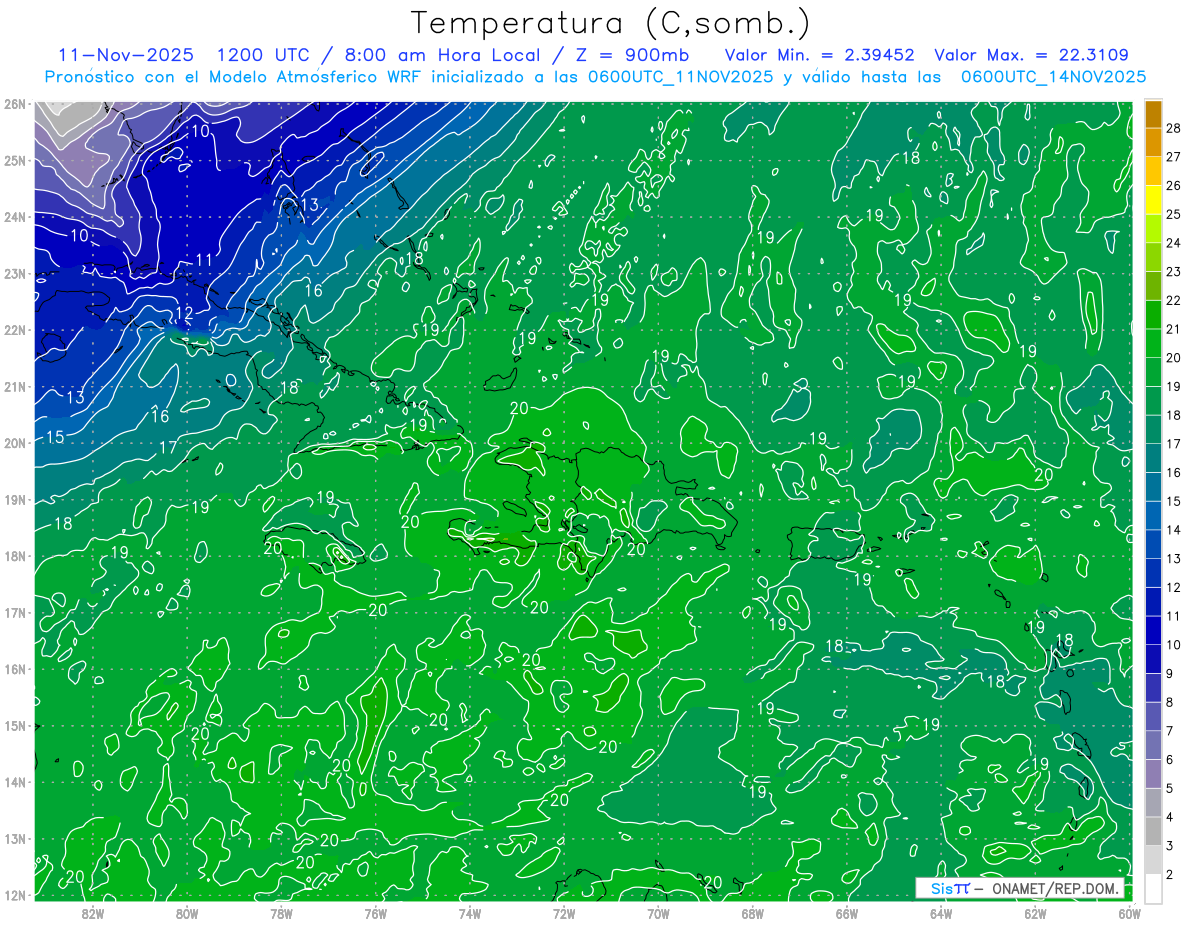The image size is (1200, 927).
Task: Click the latitude axis label "22N"
Action: 14,330
